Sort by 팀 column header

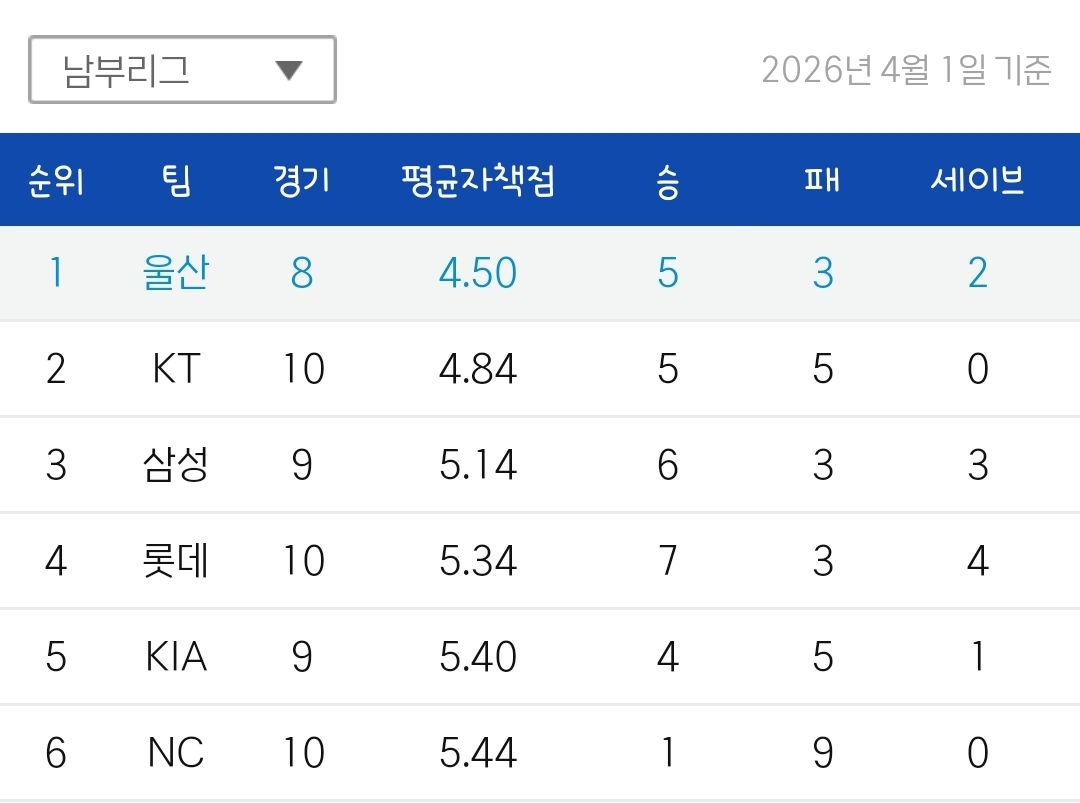pos(176,181)
